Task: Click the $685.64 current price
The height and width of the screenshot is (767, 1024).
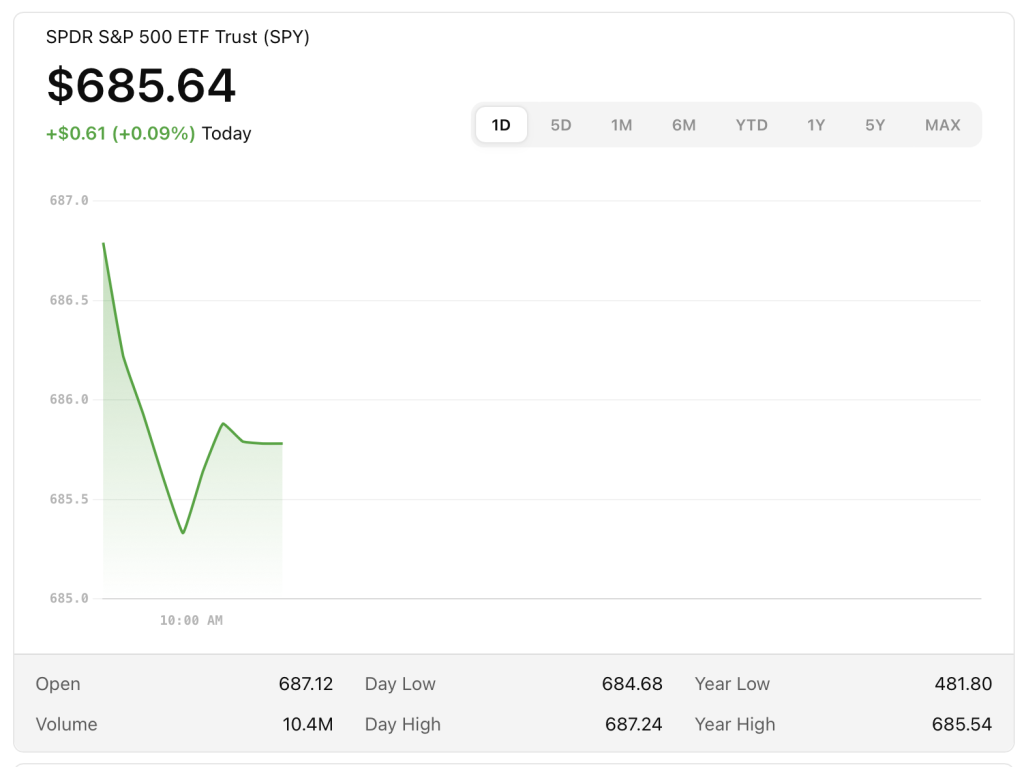Action: pyautogui.click(x=141, y=86)
